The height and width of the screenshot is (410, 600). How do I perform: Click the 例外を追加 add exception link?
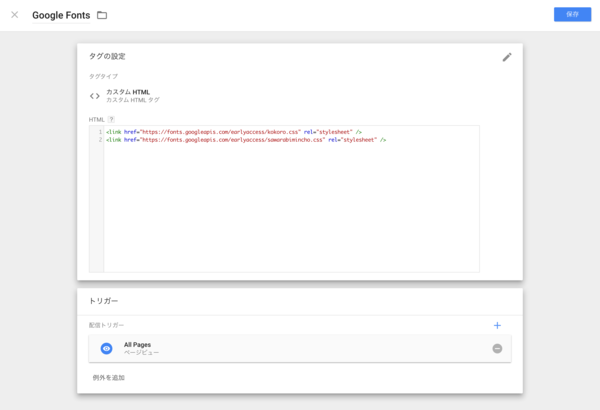109,378
